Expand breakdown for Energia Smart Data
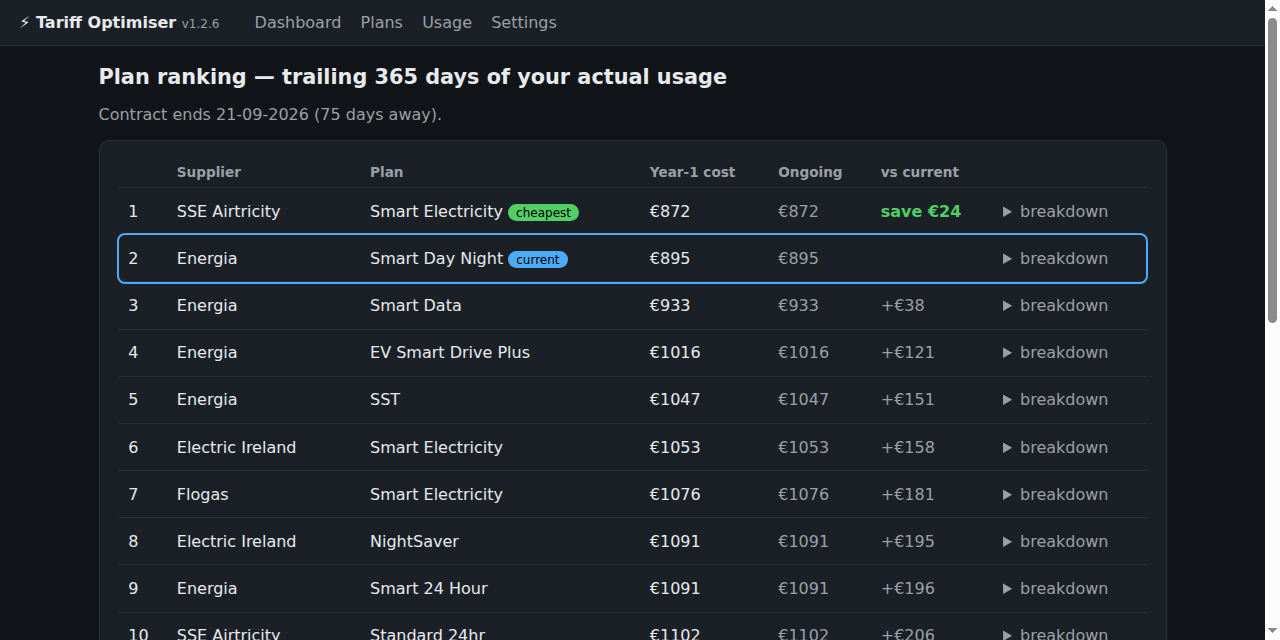The width and height of the screenshot is (1280, 640). tap(1055, 305)
